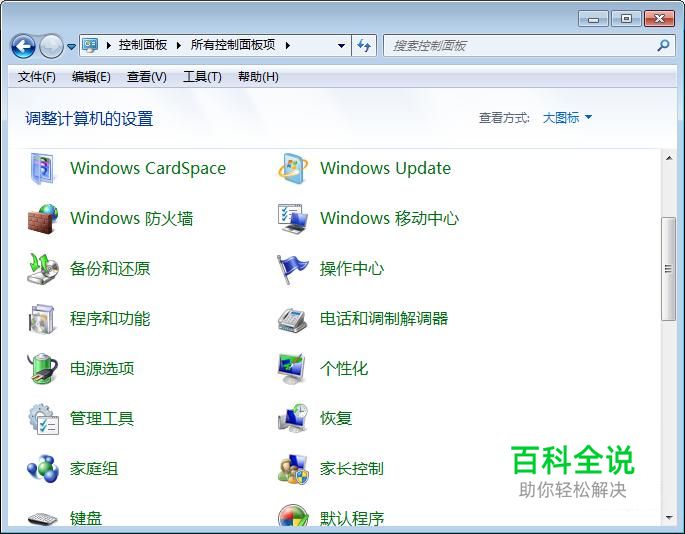Close the control panel window
Screen dimensions: 685x534
pyautogui.click(x=659, y=19)
